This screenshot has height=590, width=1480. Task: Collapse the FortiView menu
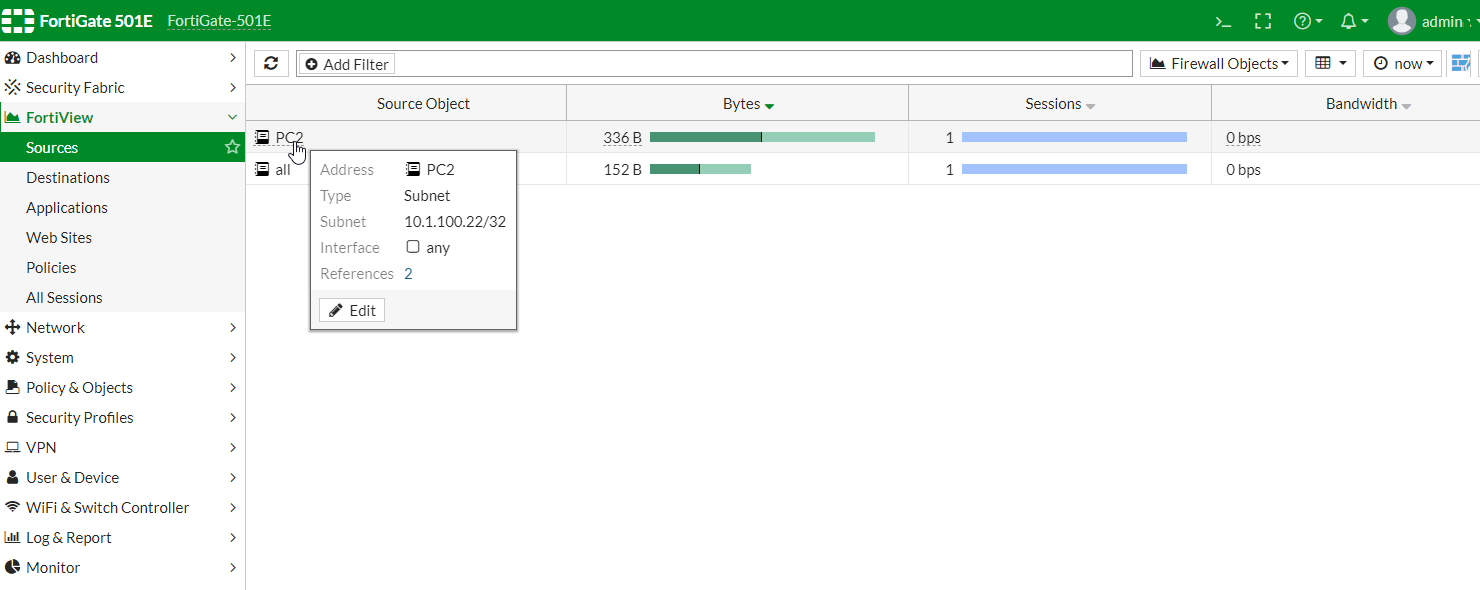(x=122, y=118)
